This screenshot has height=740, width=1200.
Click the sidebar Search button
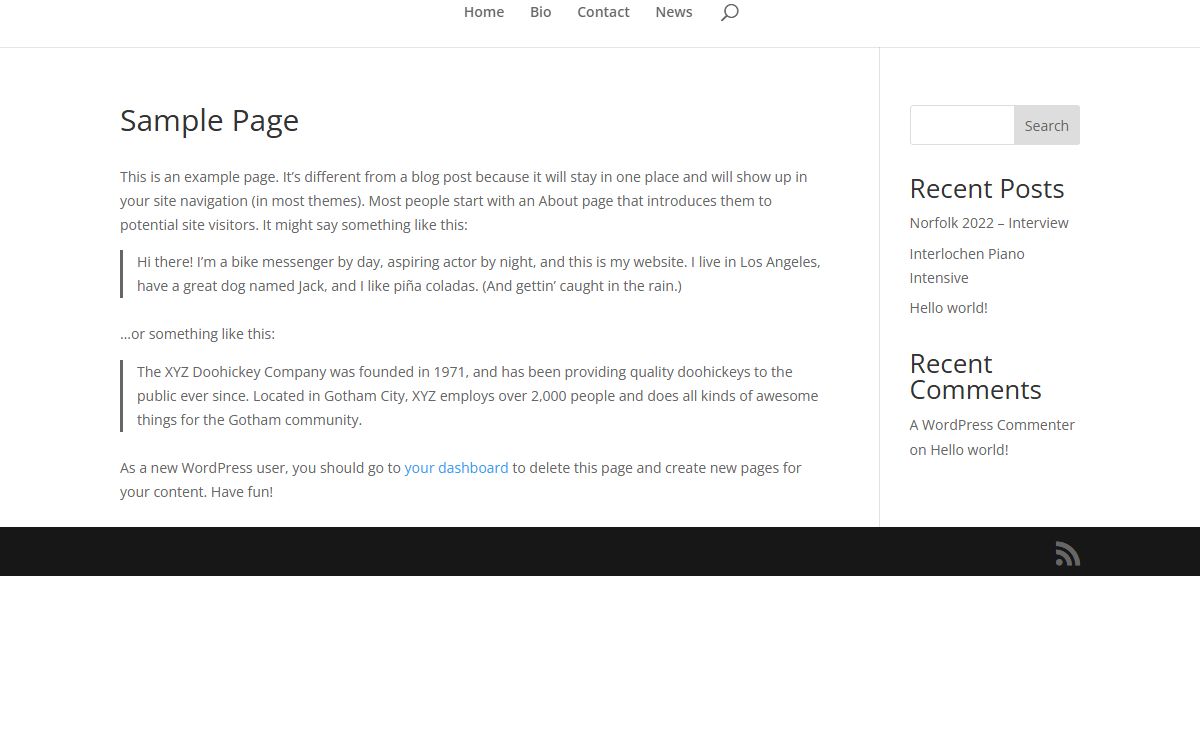(x=1046, y=125)
